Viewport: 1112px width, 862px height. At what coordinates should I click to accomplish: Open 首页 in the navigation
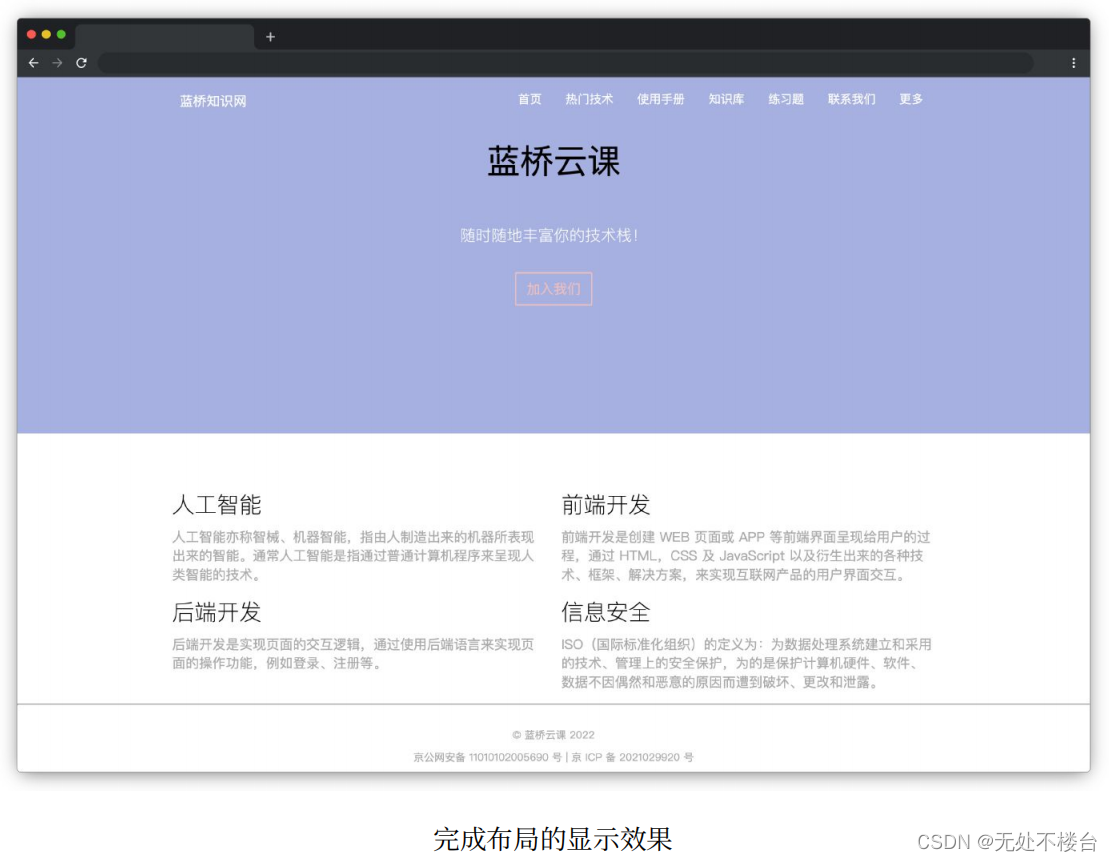click(530, 99)
